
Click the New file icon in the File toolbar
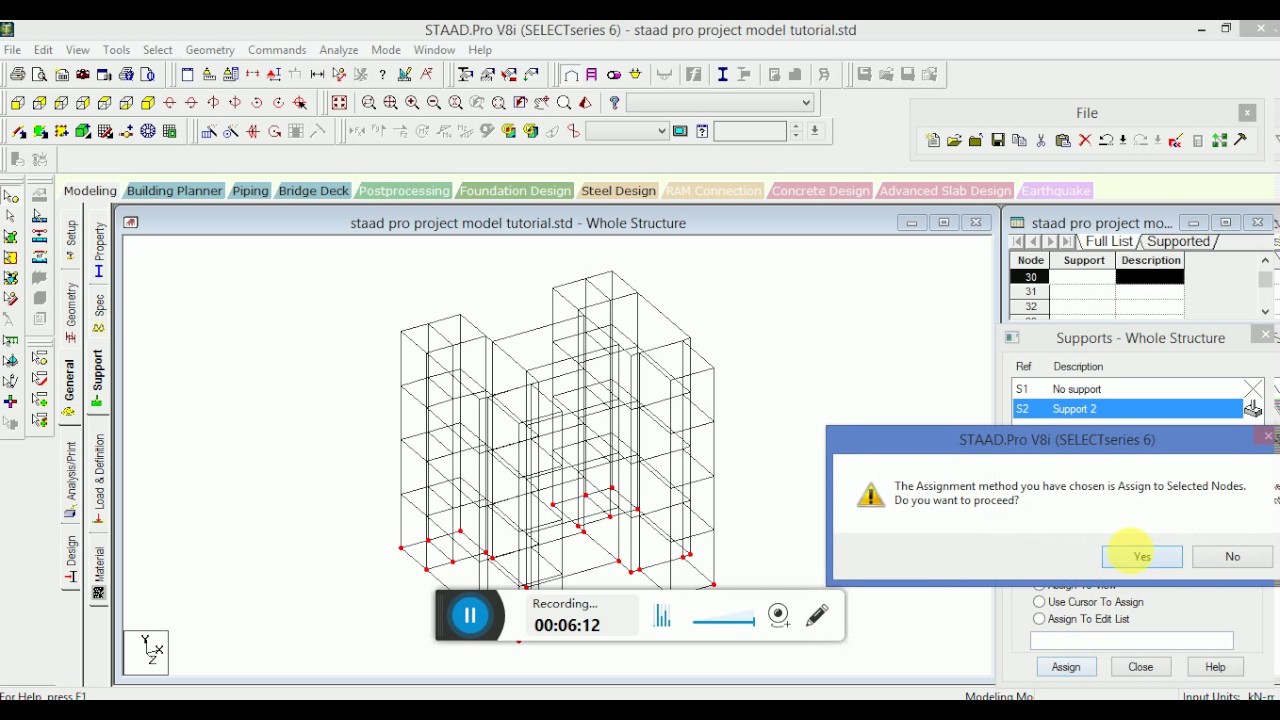[932, 141]
